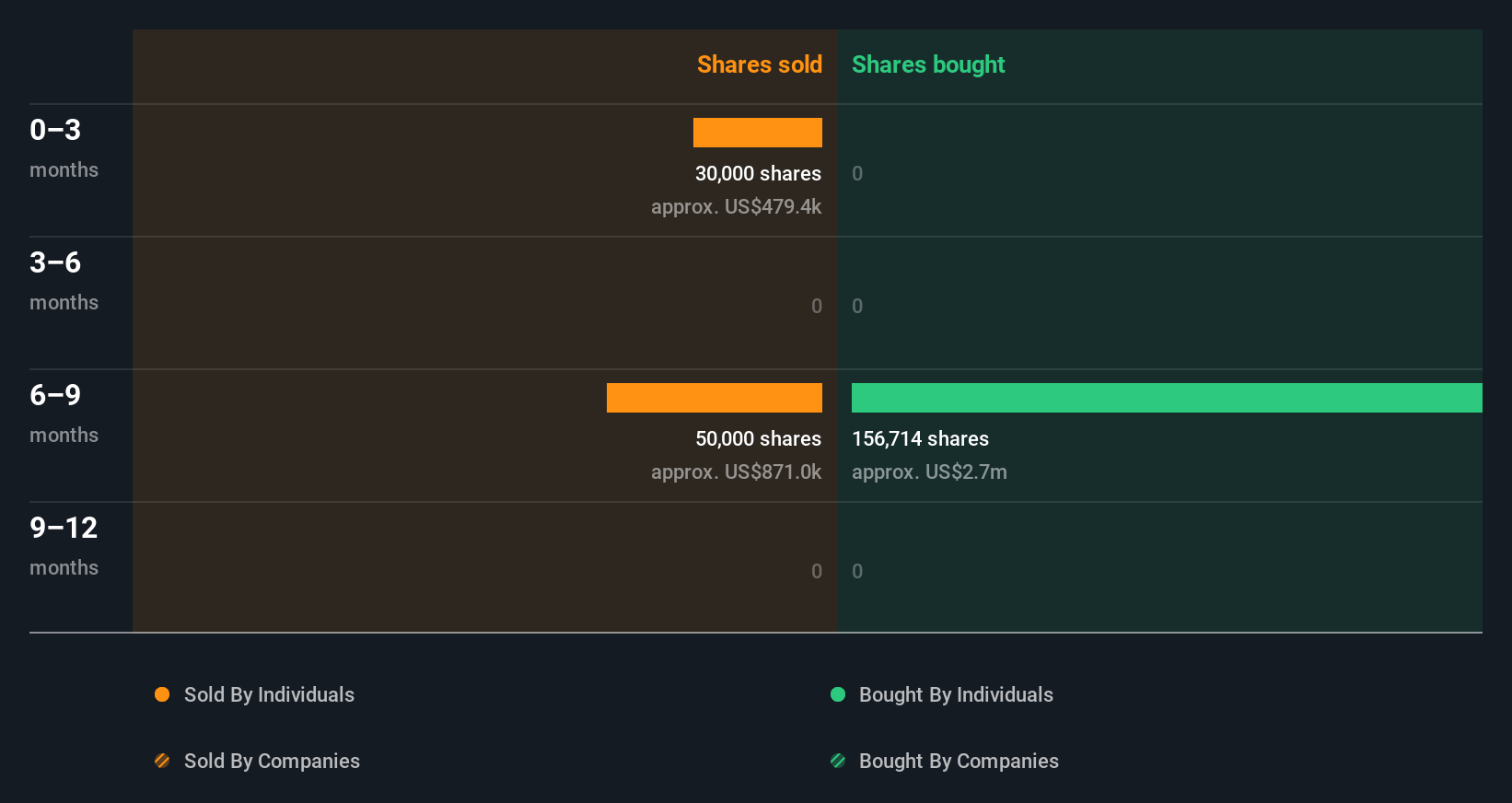Click the Shares bought column header

pos(928,64)
